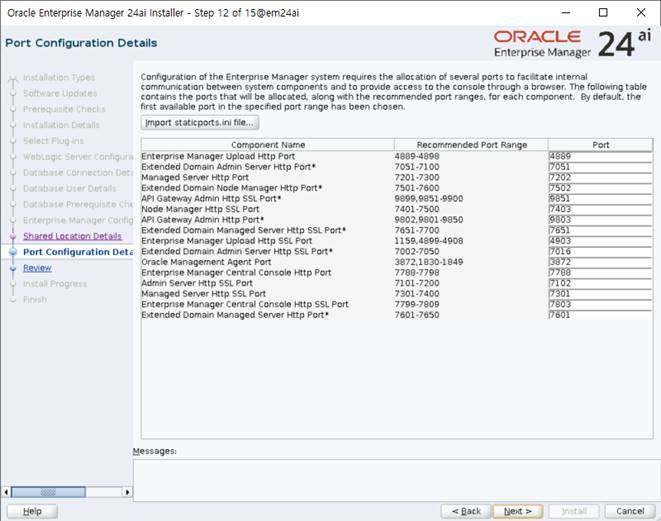Click the port range 7601-7650 cell
This screenshot has width=661, height=521.
417,315
